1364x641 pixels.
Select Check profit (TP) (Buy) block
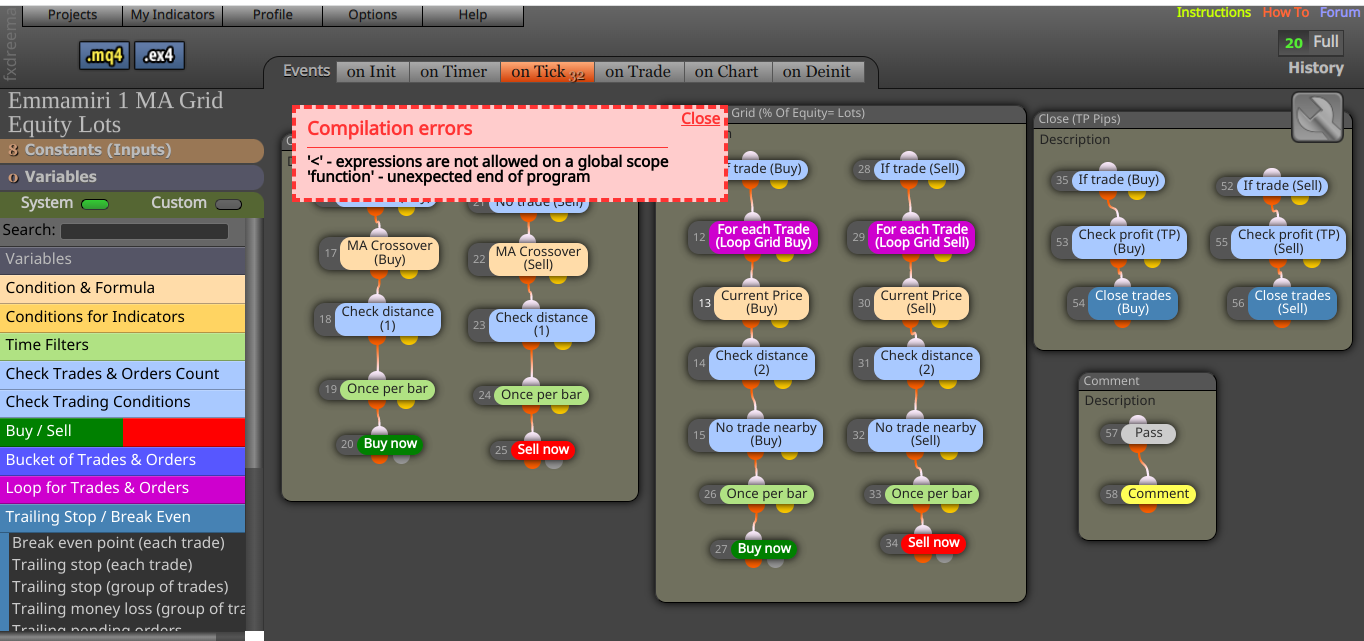coord(1130,242)
